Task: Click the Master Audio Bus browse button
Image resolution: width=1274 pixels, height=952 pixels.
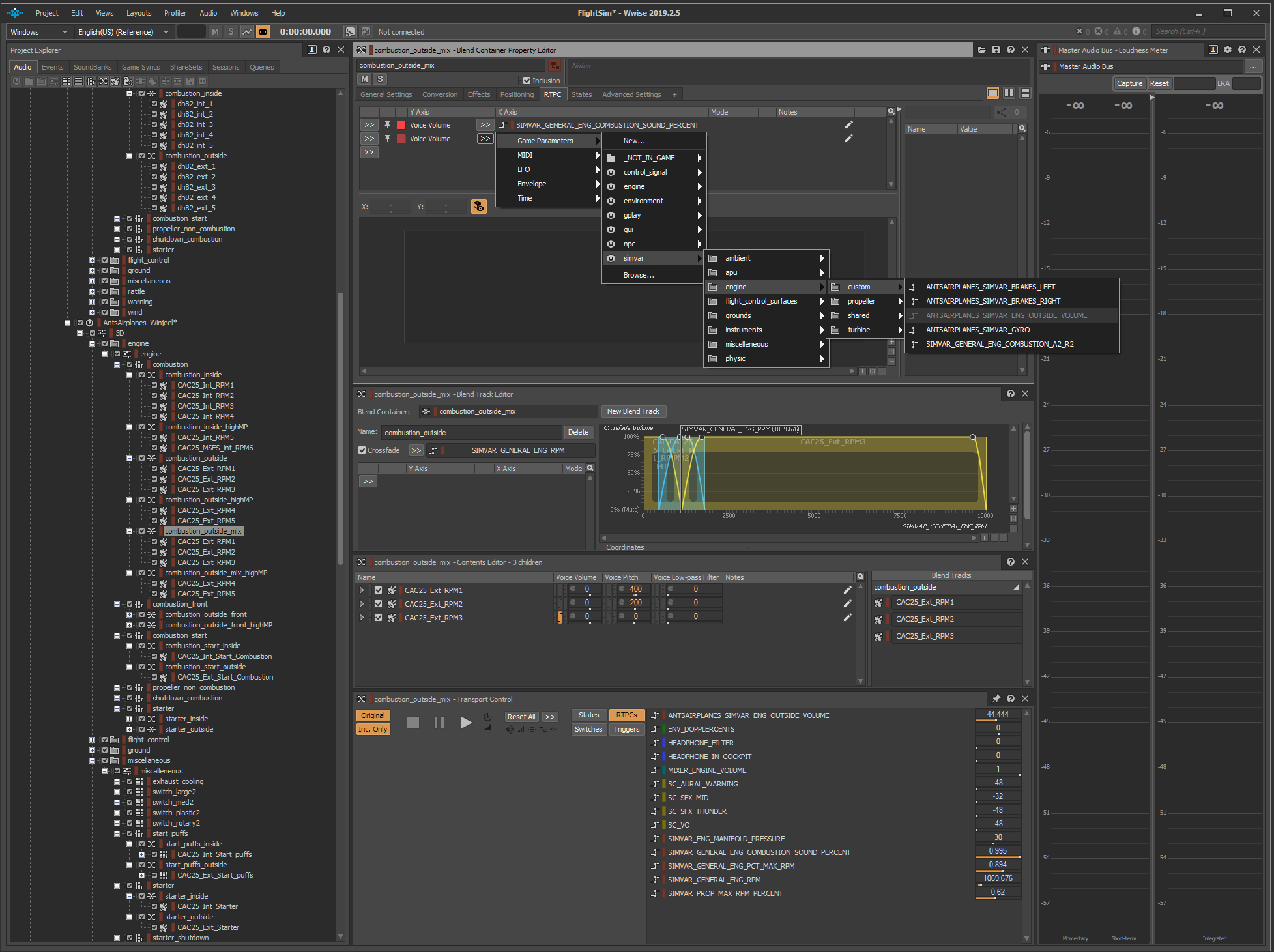Action: click(x=1253, y=66)
